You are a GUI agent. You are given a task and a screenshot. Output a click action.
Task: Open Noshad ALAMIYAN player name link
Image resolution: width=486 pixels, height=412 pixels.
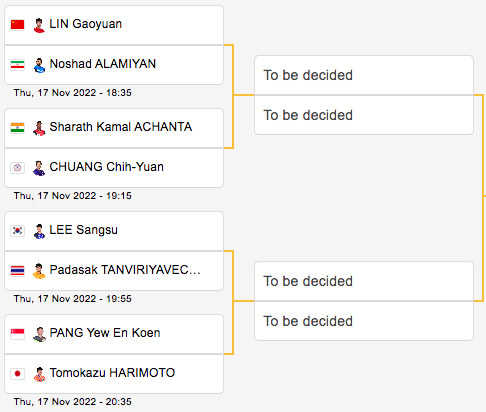103,64
